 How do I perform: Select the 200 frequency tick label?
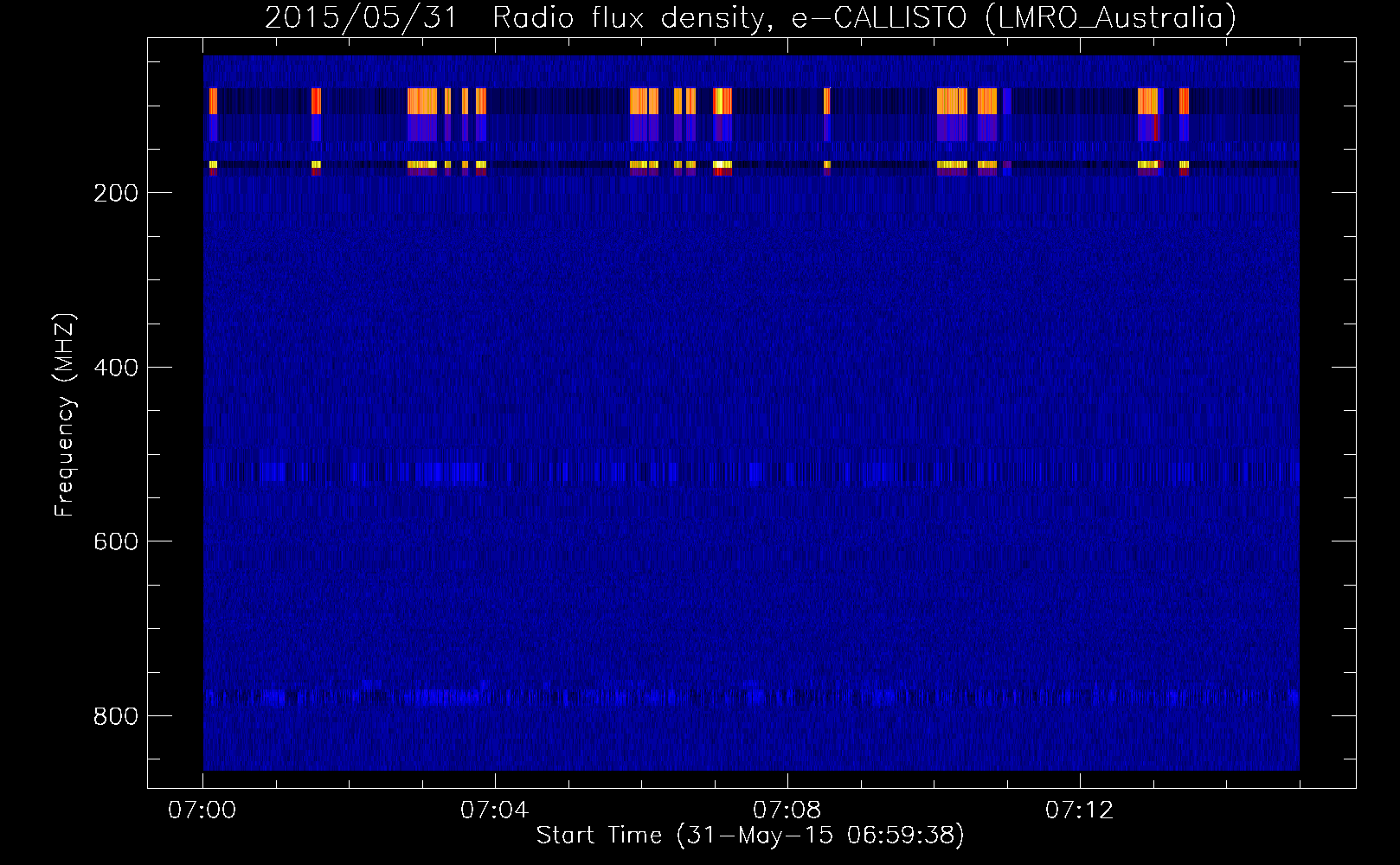click(x=116, y=193)
